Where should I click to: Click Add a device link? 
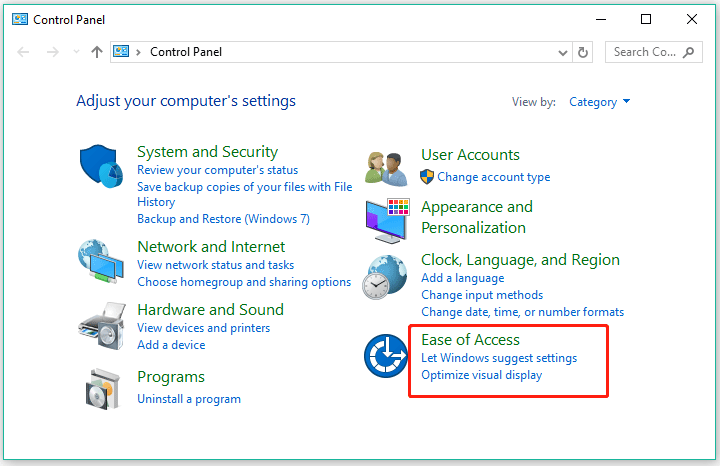coord(171,345)
